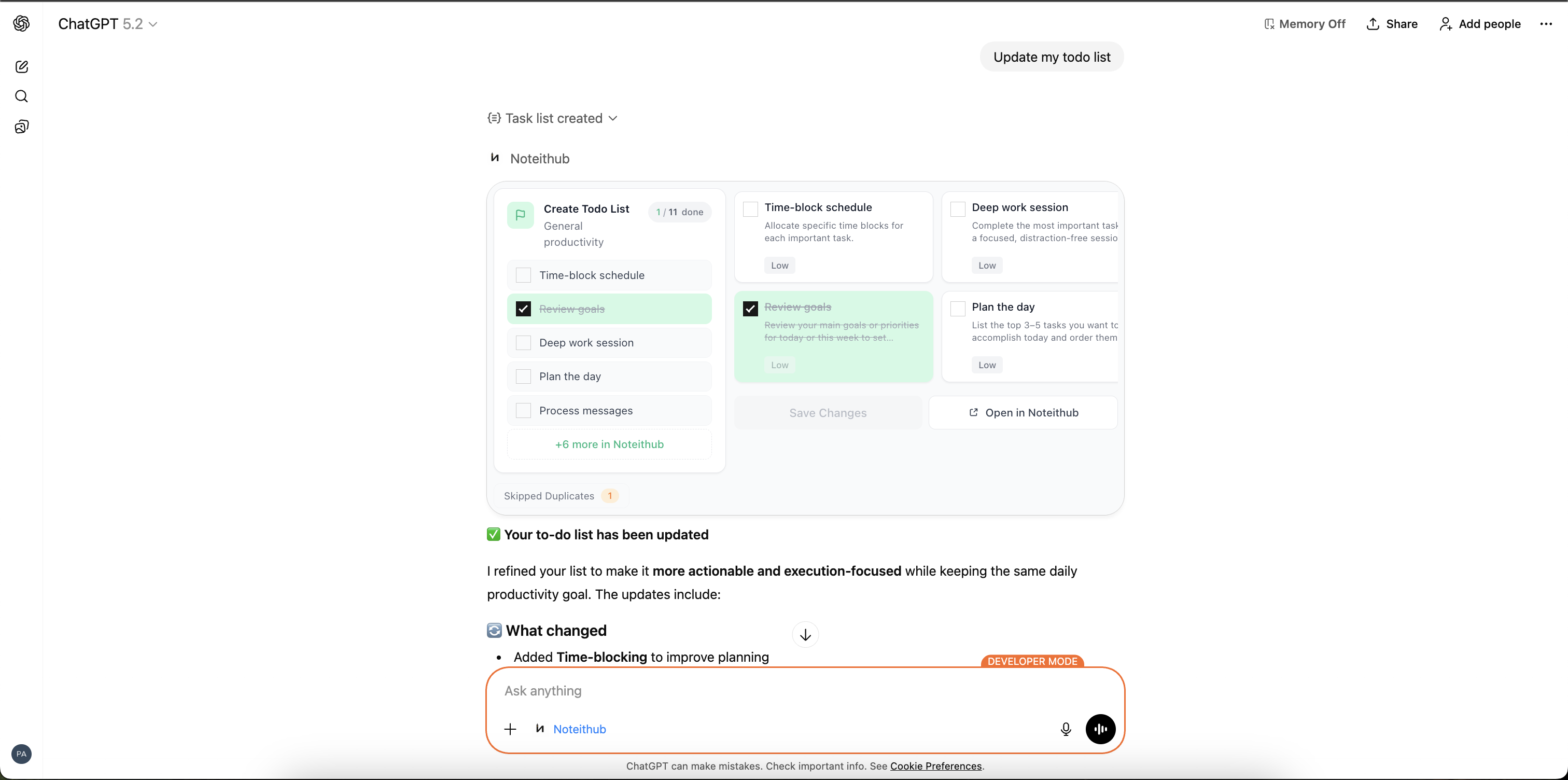
Task: Open the PA user profile avatar
Action: pyautogui.click(x=21, y=754)
